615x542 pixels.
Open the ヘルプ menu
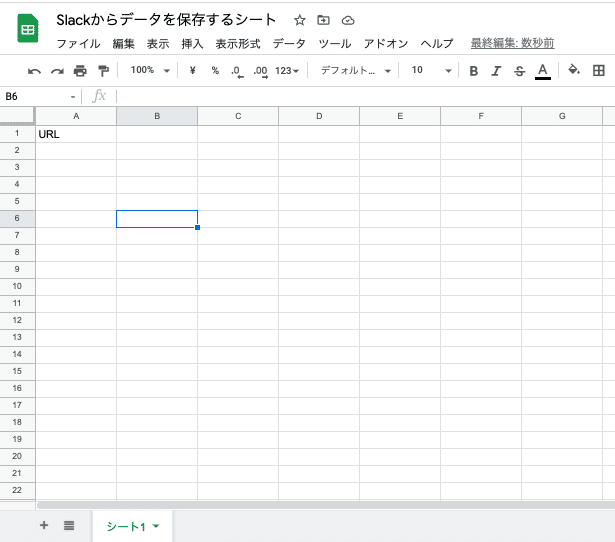437,44
